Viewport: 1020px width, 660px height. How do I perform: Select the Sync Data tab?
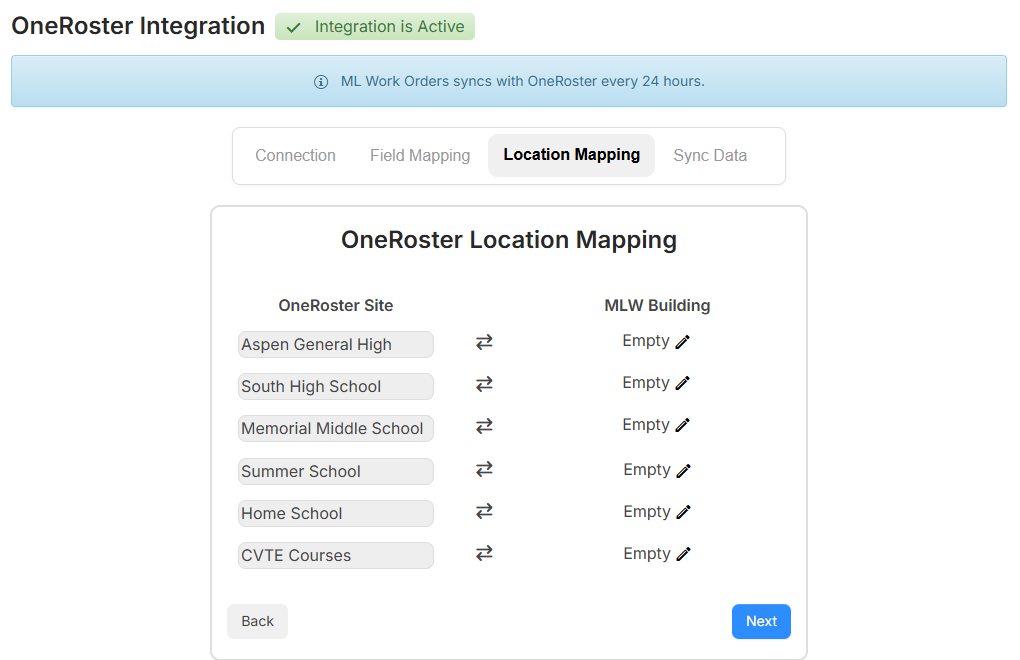[x=710, y=155]
